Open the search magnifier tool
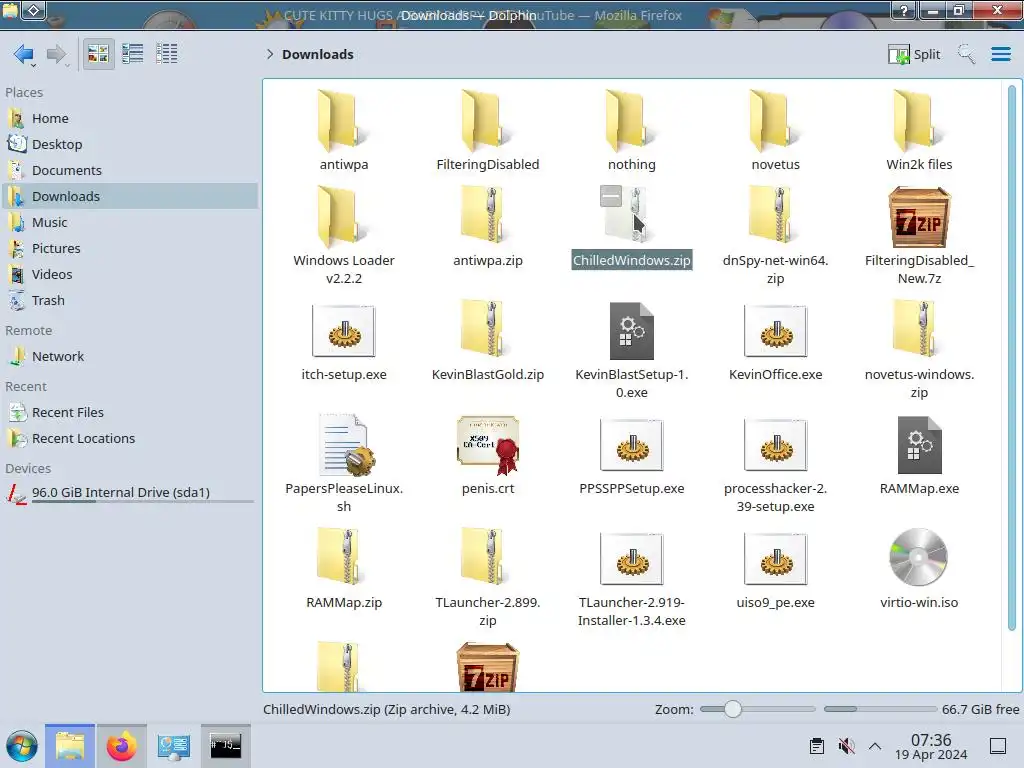 click(x=966, y=54)
